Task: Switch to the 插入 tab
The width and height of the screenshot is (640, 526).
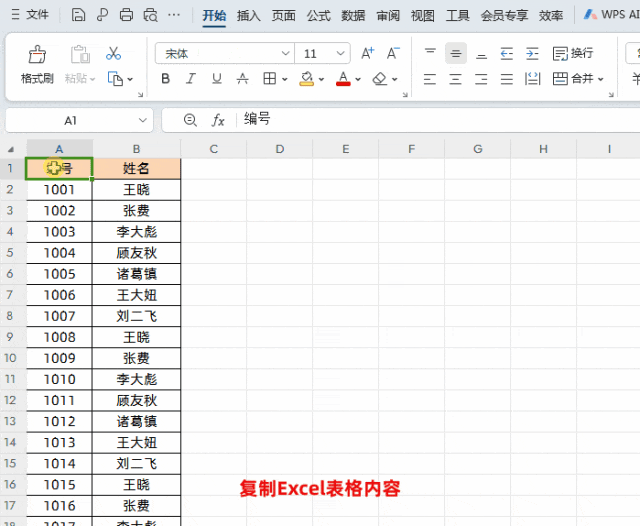Action: (x=249, y=16)
